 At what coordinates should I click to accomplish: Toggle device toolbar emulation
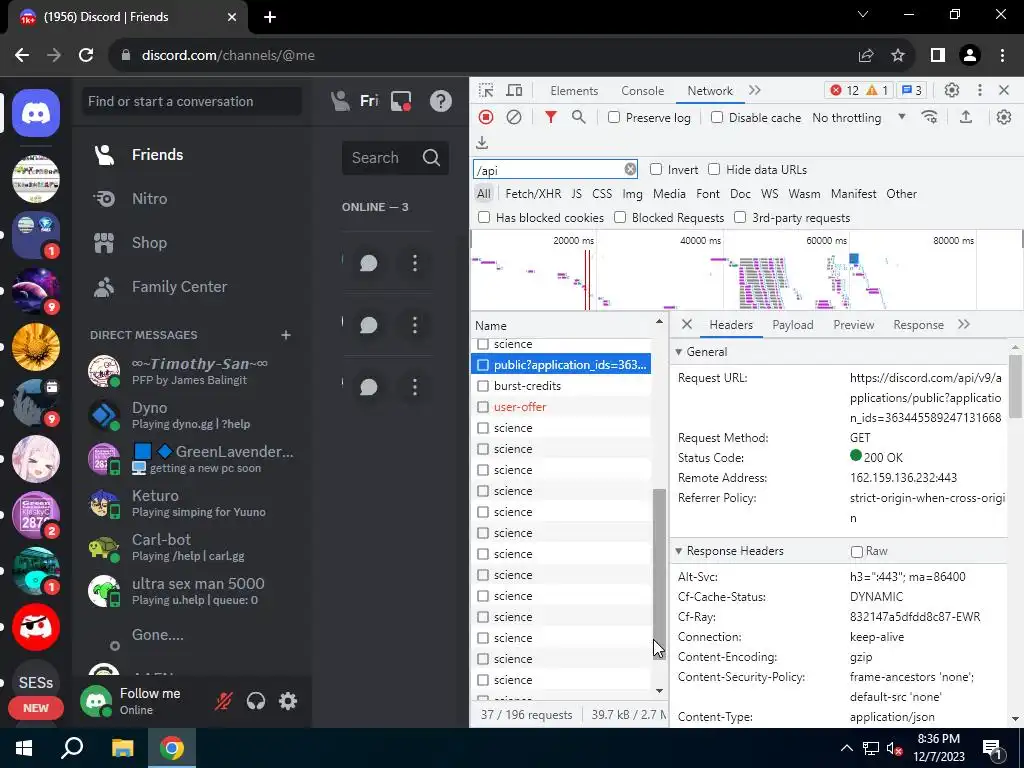tap(515, 90)
